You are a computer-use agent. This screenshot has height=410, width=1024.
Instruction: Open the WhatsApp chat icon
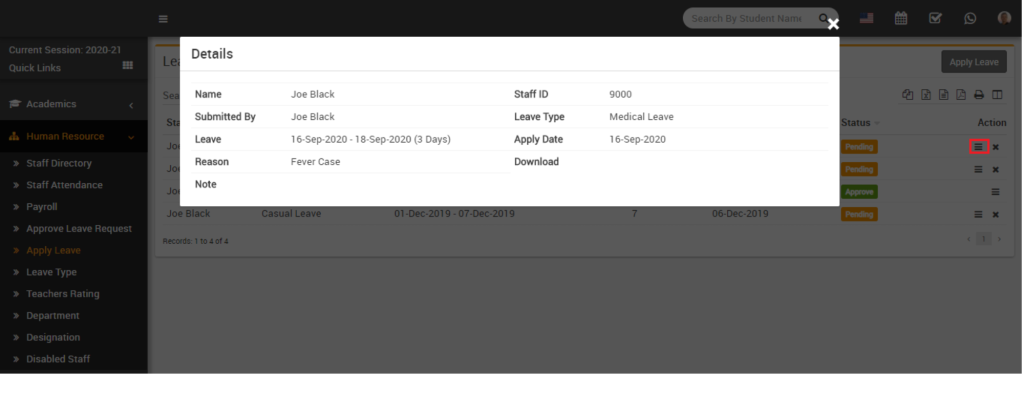pos(970,18)
